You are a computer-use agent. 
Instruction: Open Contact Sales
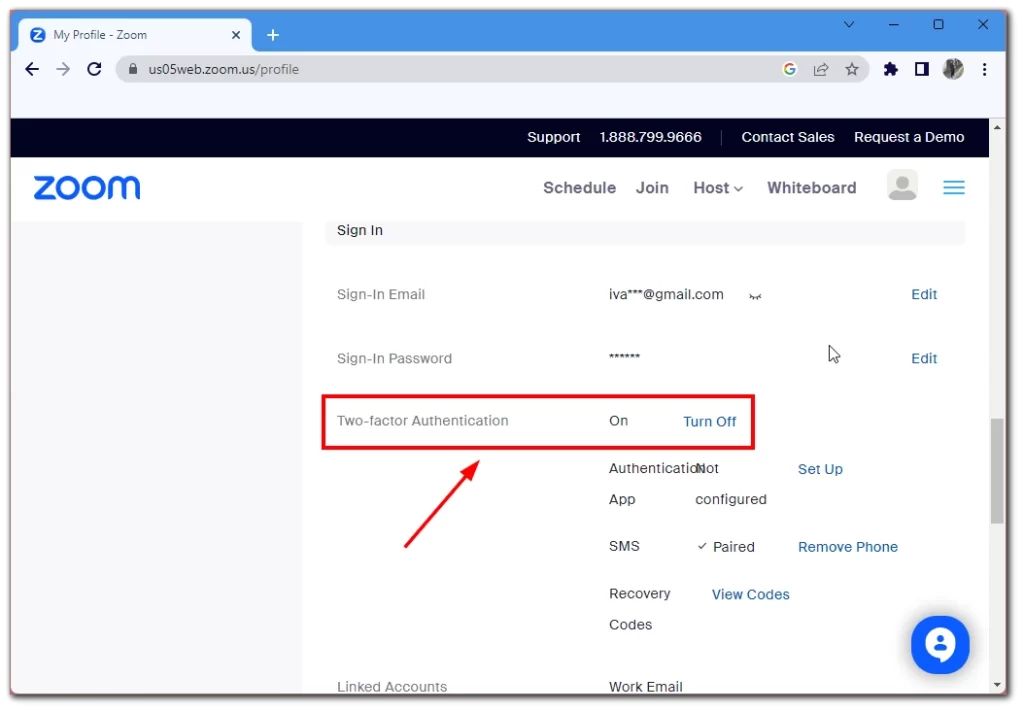click(788, 137)
